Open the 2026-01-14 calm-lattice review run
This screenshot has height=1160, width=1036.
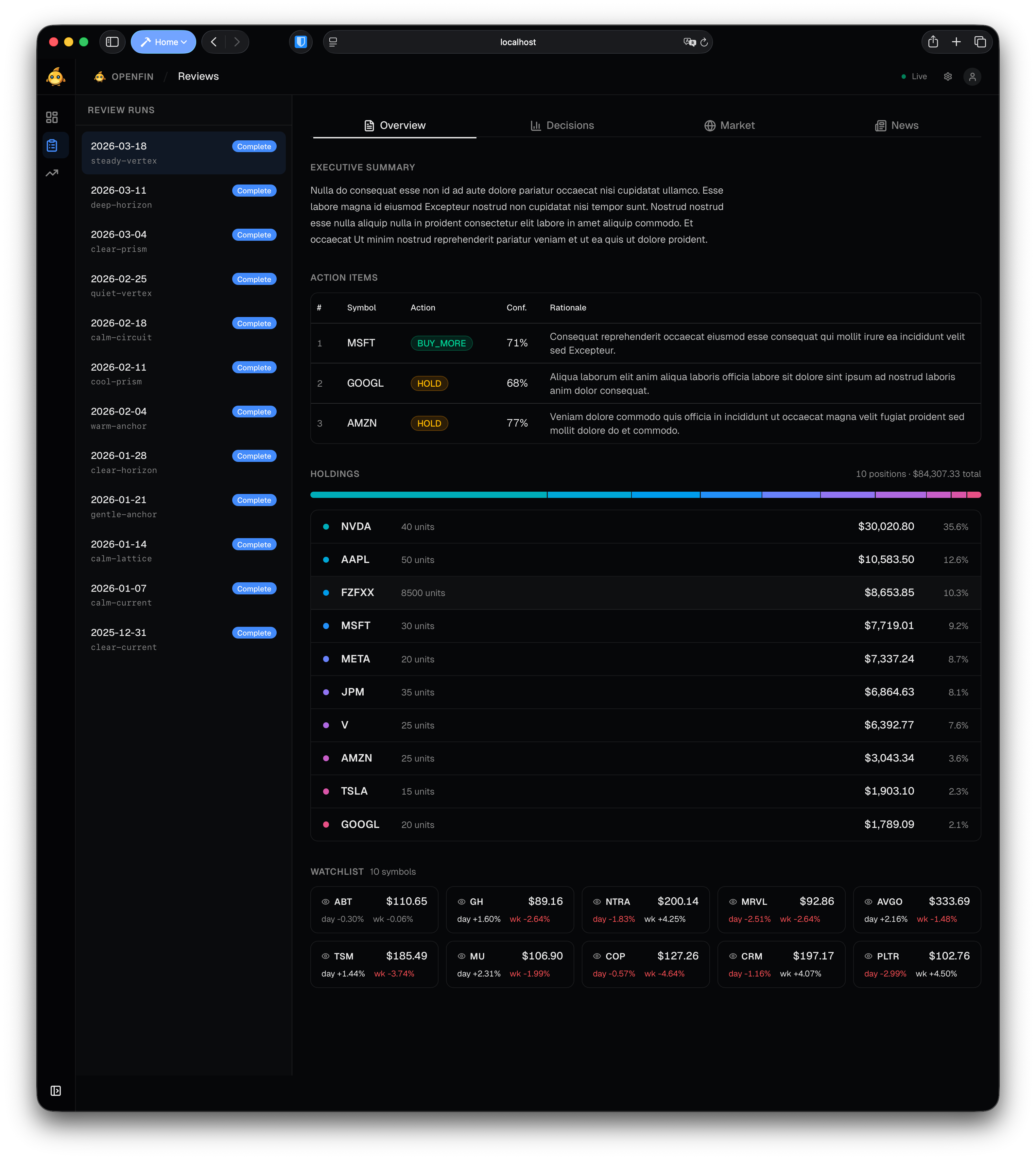pyautogui.click(x=183, y=551)
